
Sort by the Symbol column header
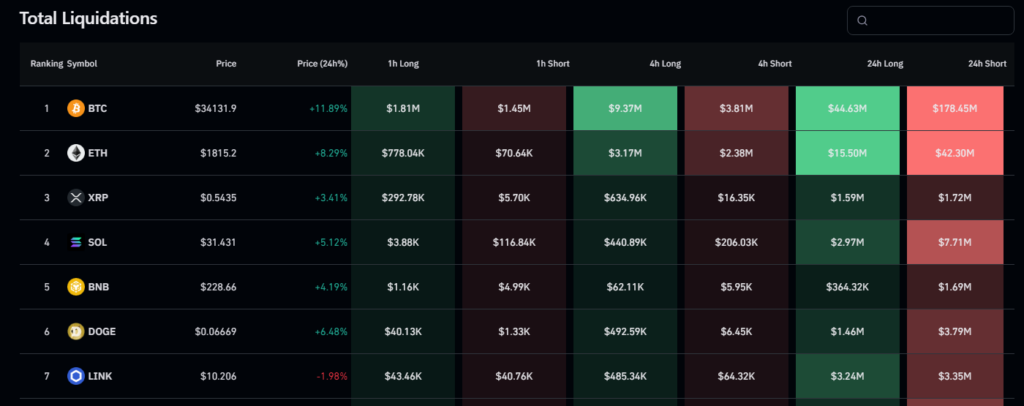click(x=82, y=64)
